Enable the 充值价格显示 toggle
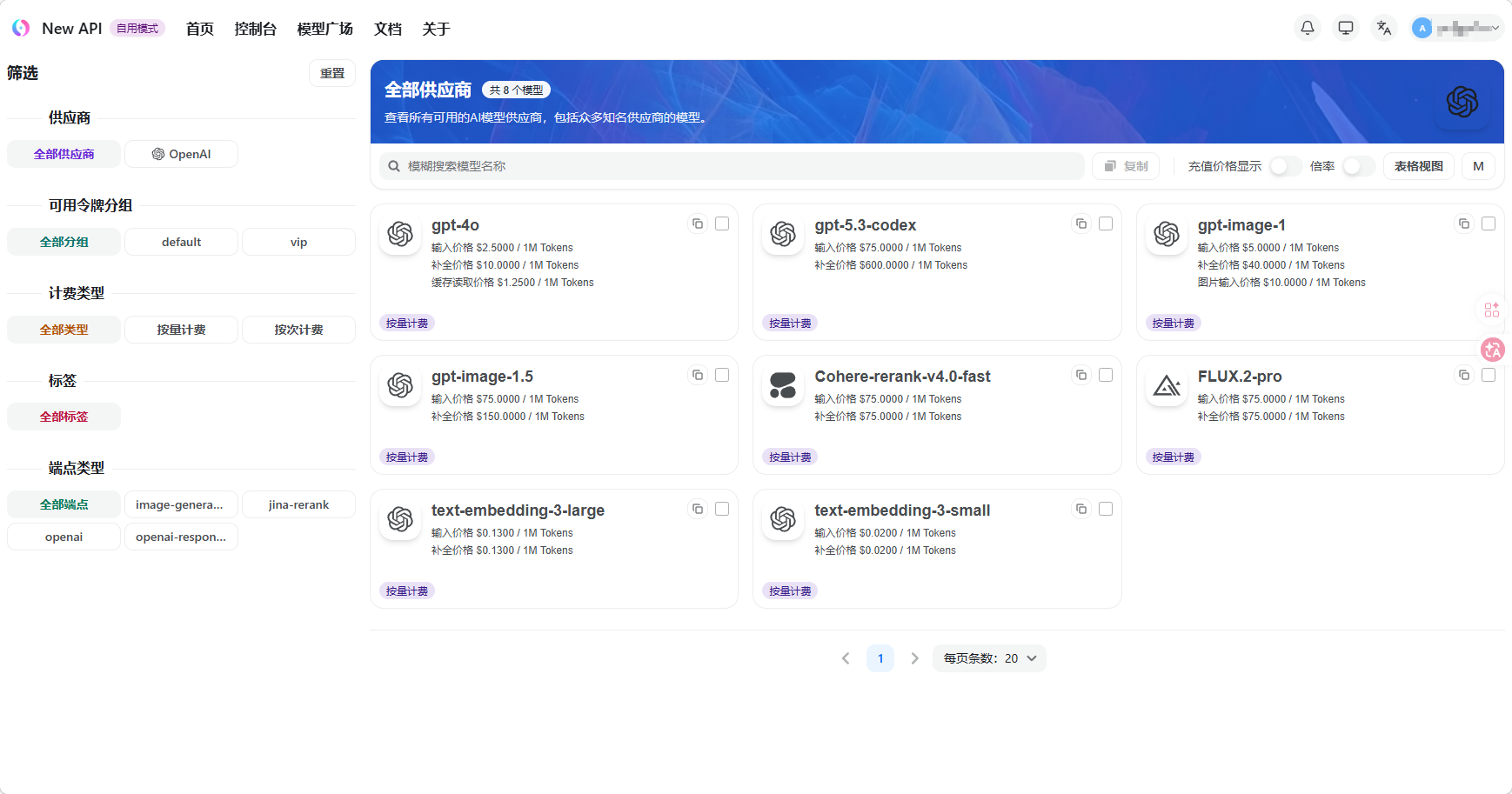The image size is (1512, 794). [1285, 165]
